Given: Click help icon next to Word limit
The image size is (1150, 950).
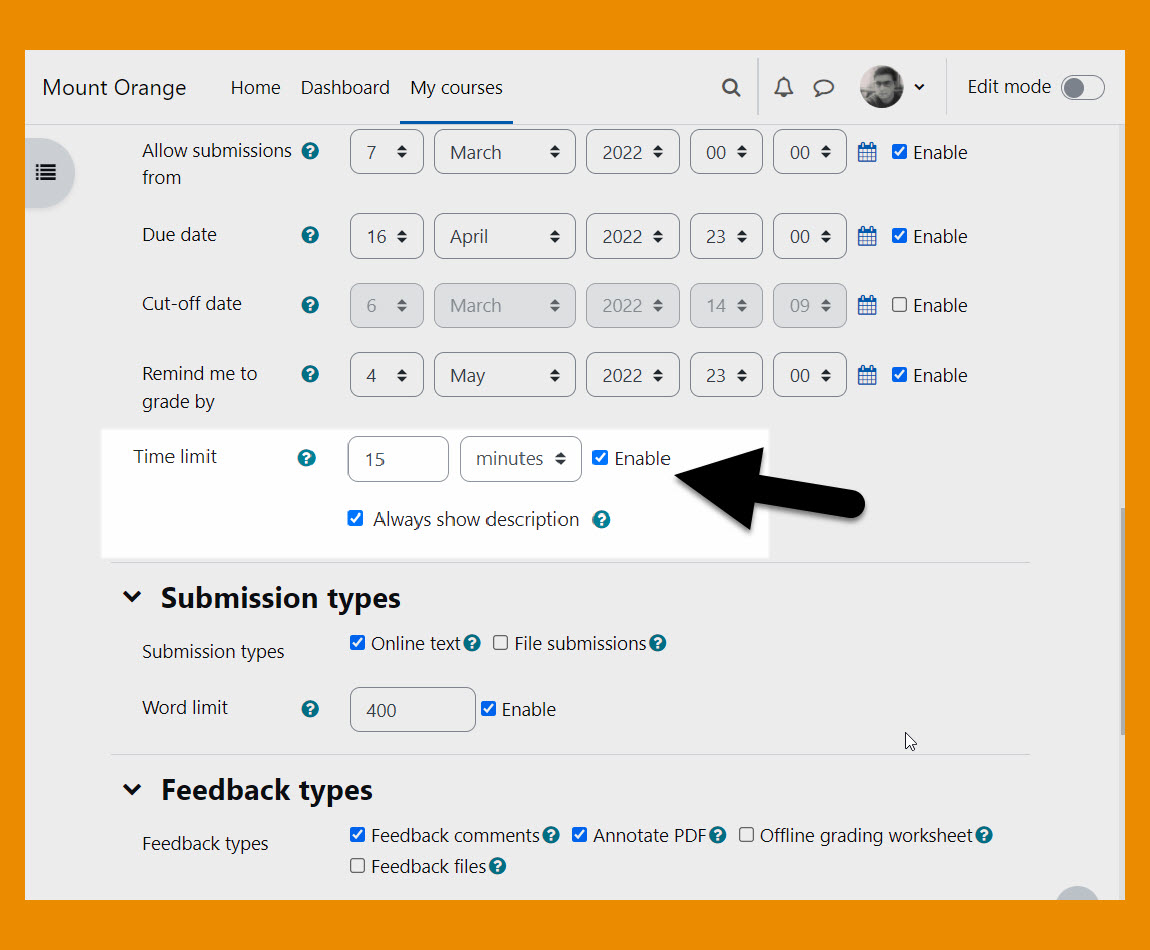Looking at the screenshot, I should coord(310,709).
